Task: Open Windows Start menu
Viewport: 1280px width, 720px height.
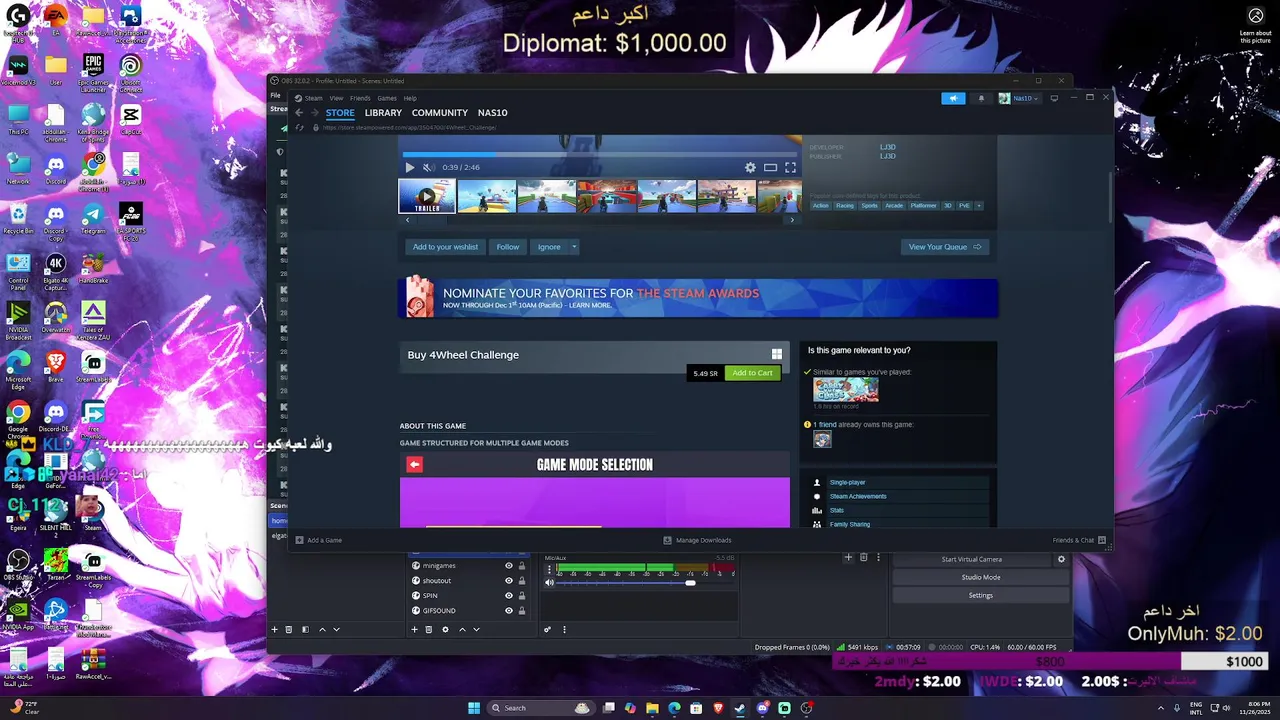Action: (474, 708)
